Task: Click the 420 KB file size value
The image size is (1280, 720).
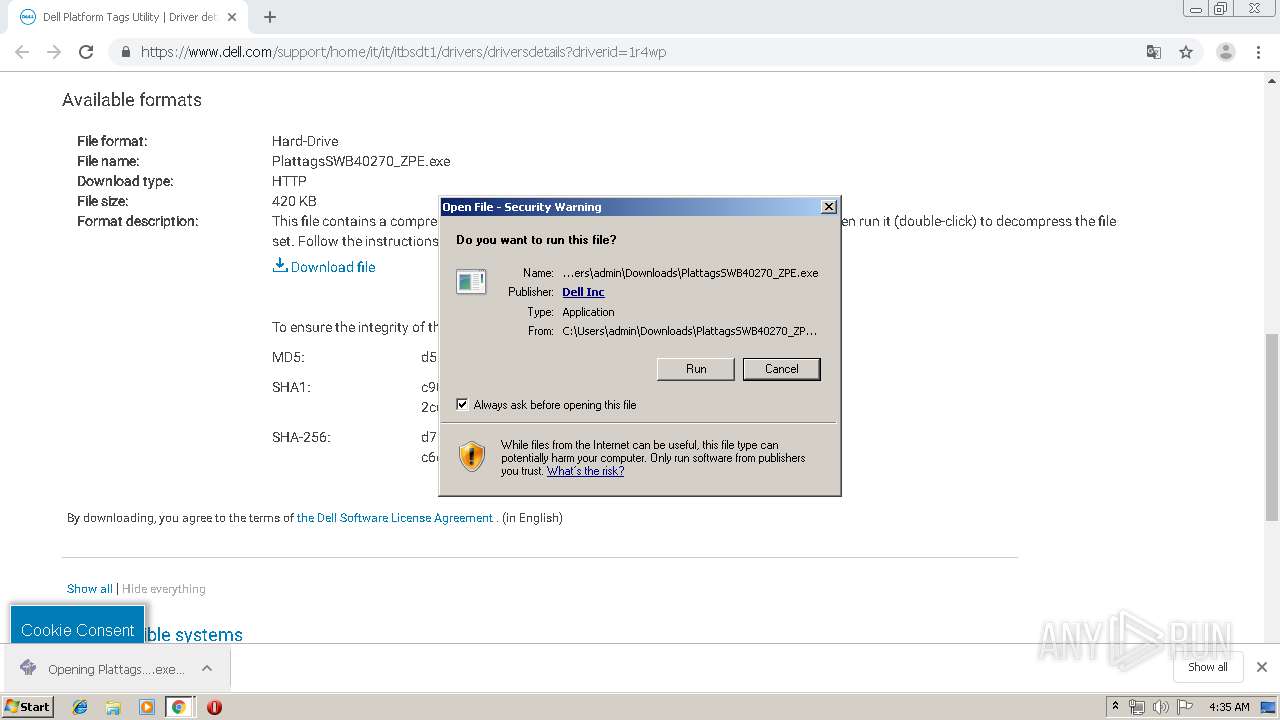Action: click(x=294, y=201)
